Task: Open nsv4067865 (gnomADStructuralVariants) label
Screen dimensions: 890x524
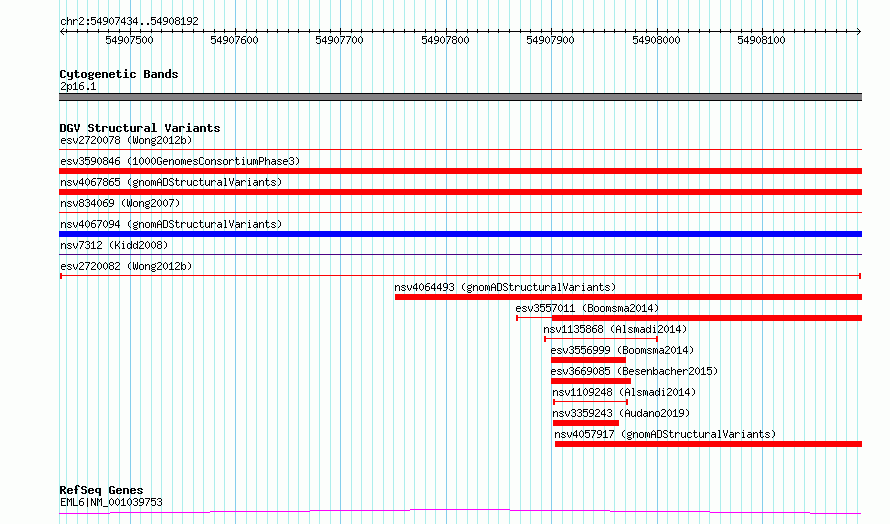Action: [x=171, y=182]
